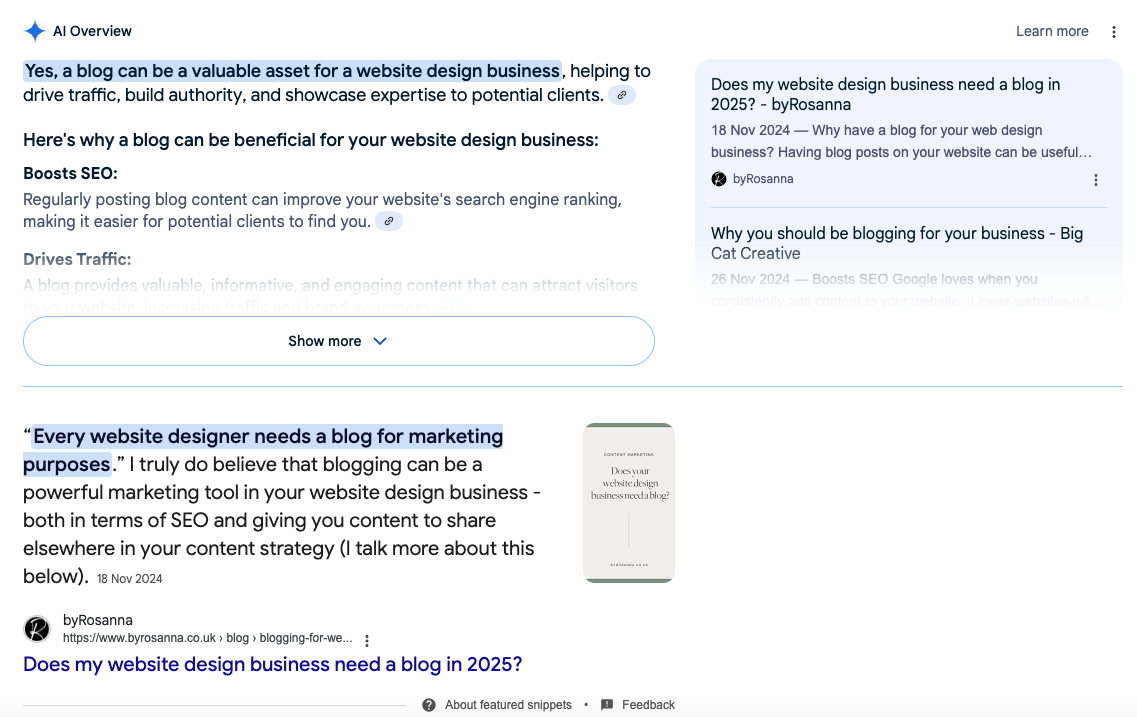
Task: Open the AI Overview three-dot options menu
Action: pyautogui.click(x=1114, y=32)
